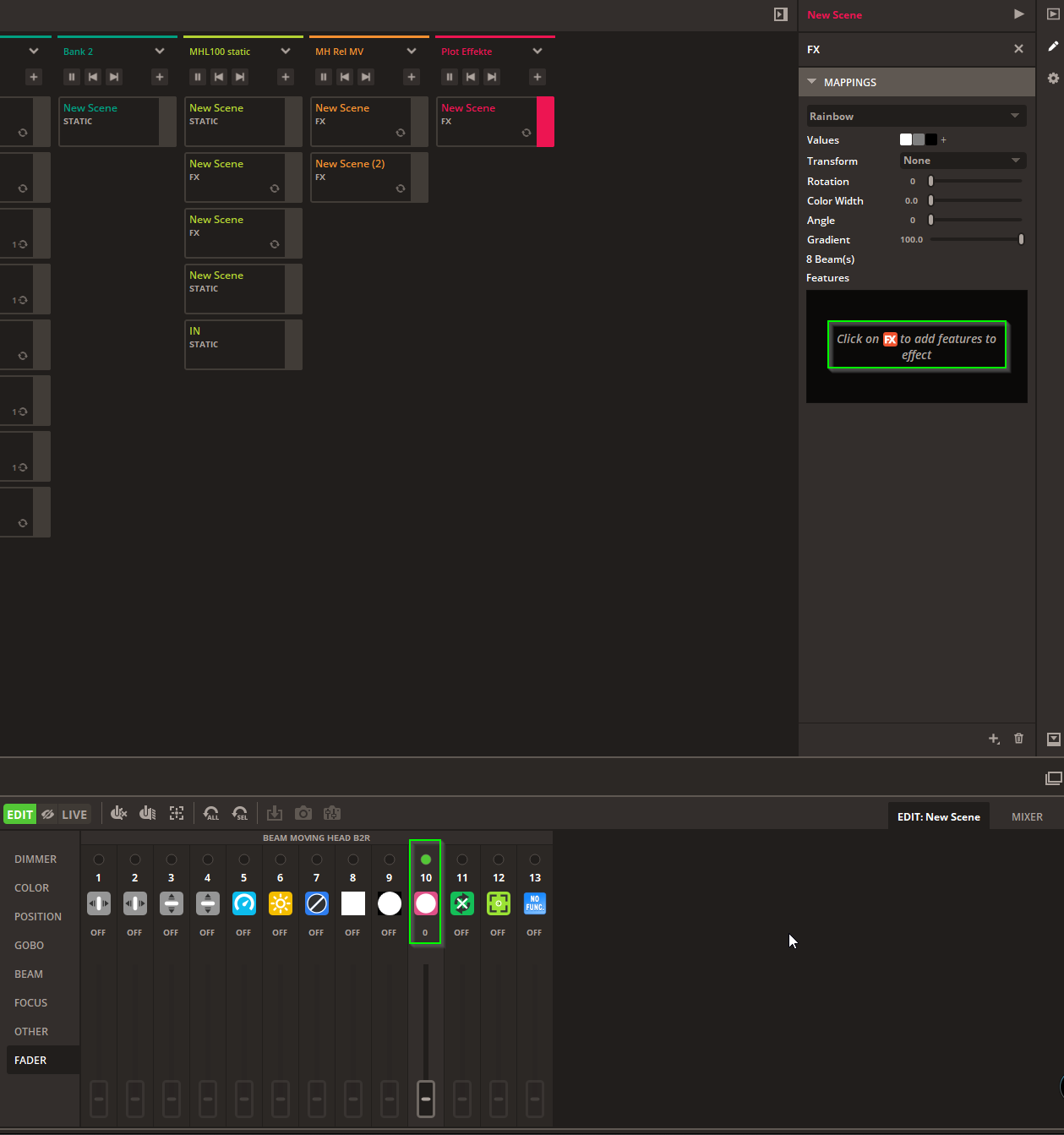Open the gear settings in right sidebar

click(1053, 78)
